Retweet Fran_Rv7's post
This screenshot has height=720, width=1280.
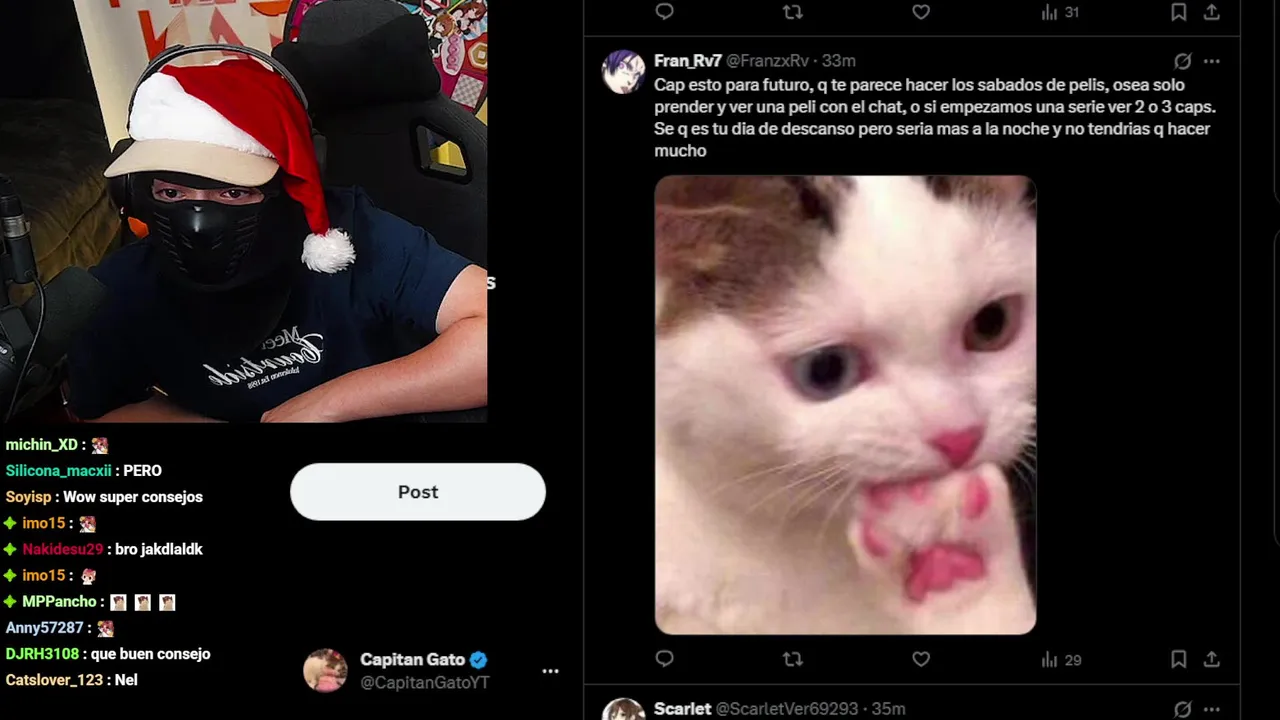click(792, 659)
